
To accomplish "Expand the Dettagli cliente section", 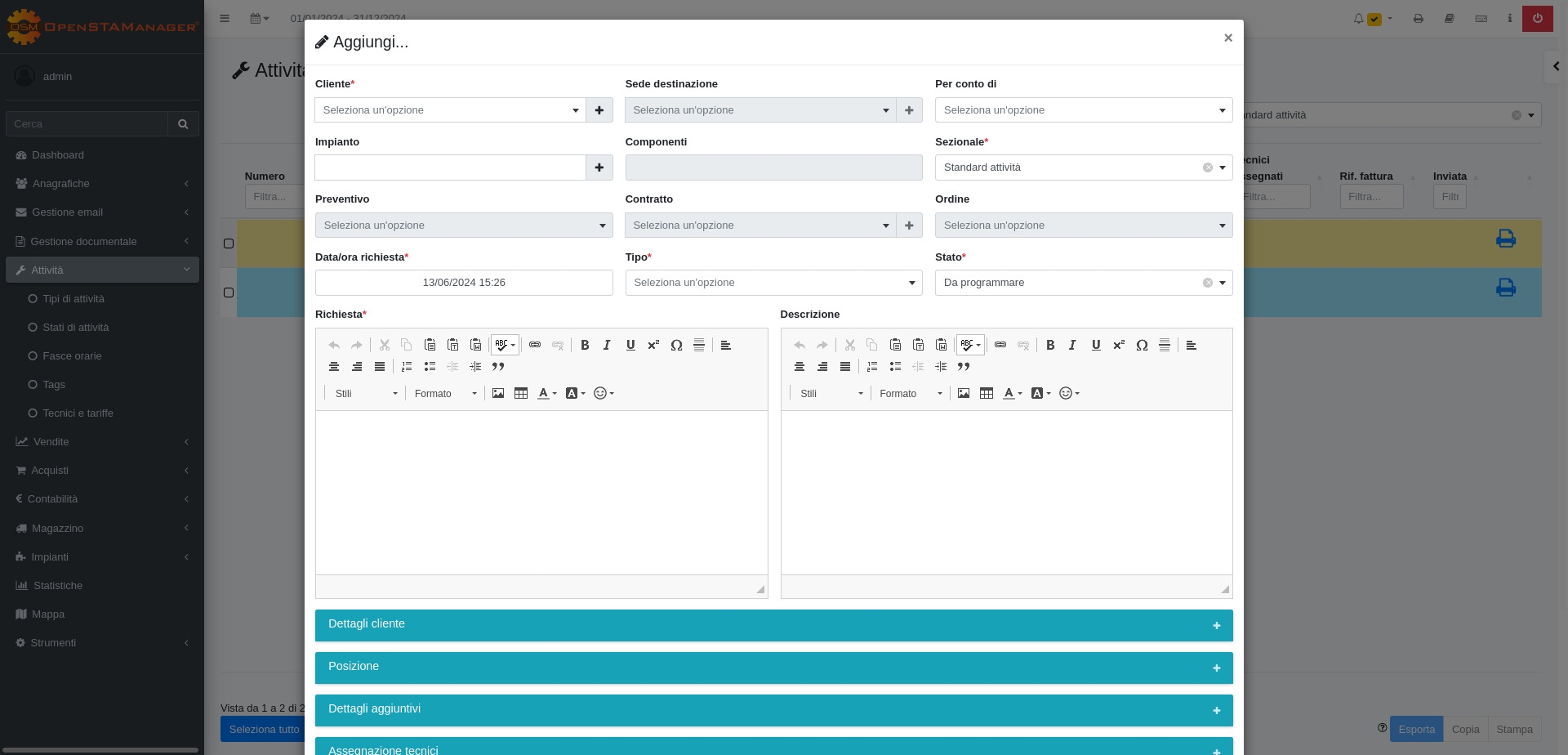I will click(x=773, y=625).
